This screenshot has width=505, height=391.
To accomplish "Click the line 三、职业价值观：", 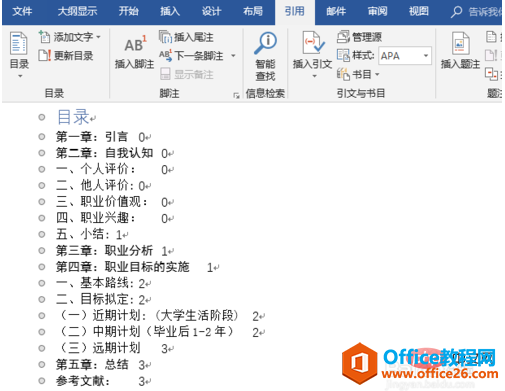I will [x=102, y=202].
